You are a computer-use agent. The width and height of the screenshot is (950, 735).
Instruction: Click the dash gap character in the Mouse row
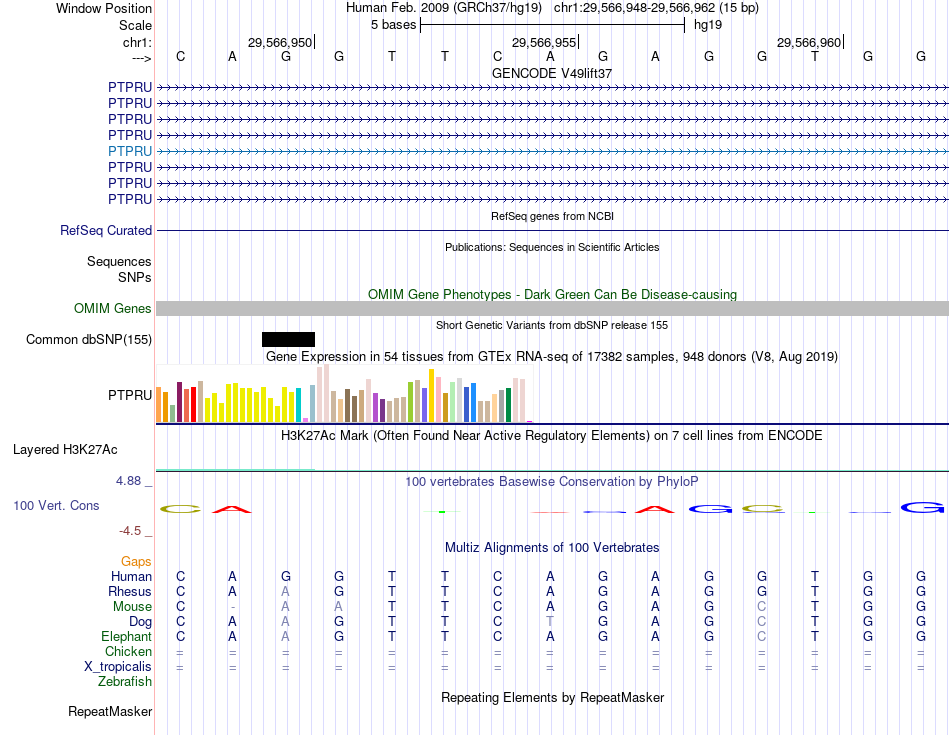point(233,607)
